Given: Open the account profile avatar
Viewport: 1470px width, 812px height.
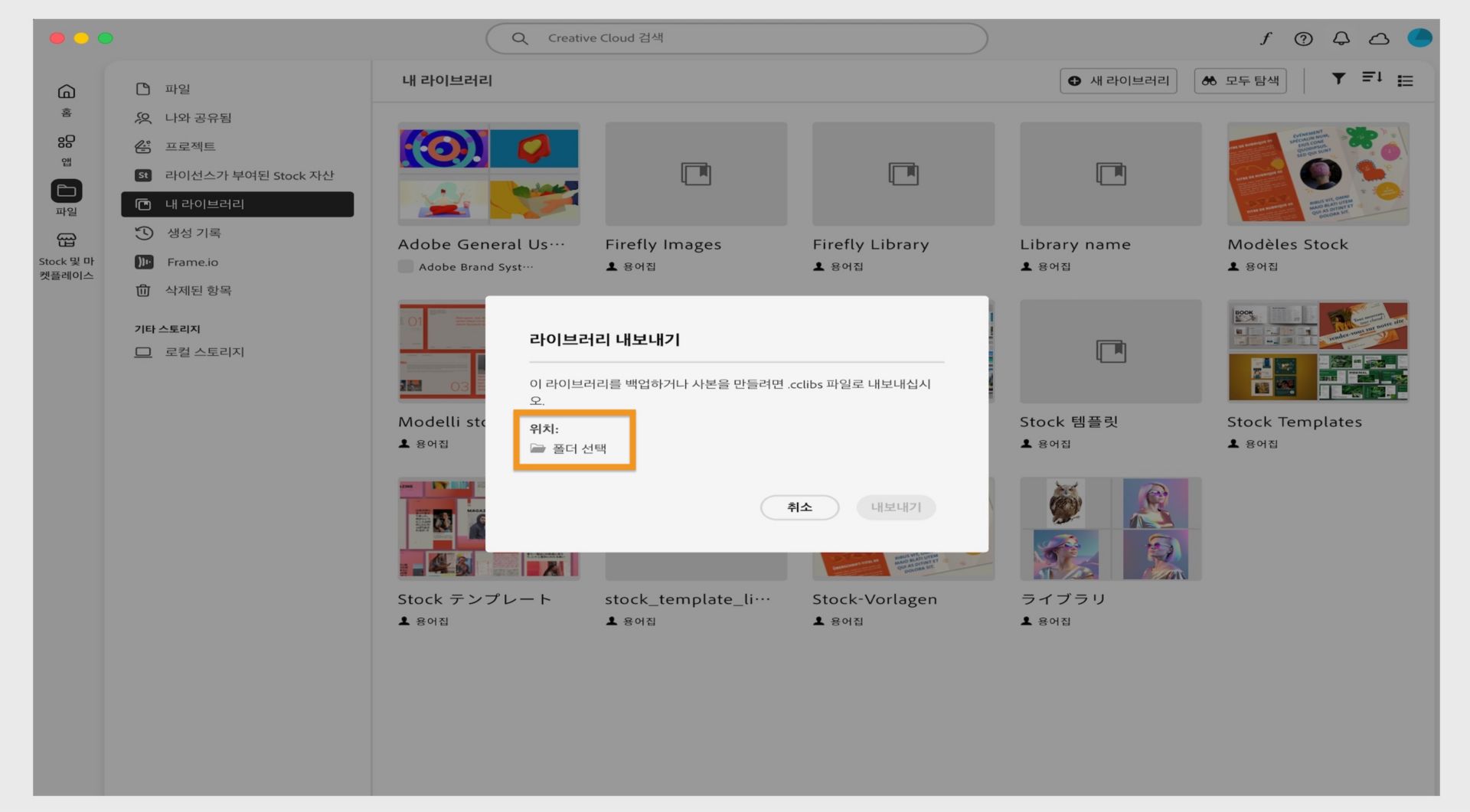Looking at the screenshot, I should coord(1419,38).
